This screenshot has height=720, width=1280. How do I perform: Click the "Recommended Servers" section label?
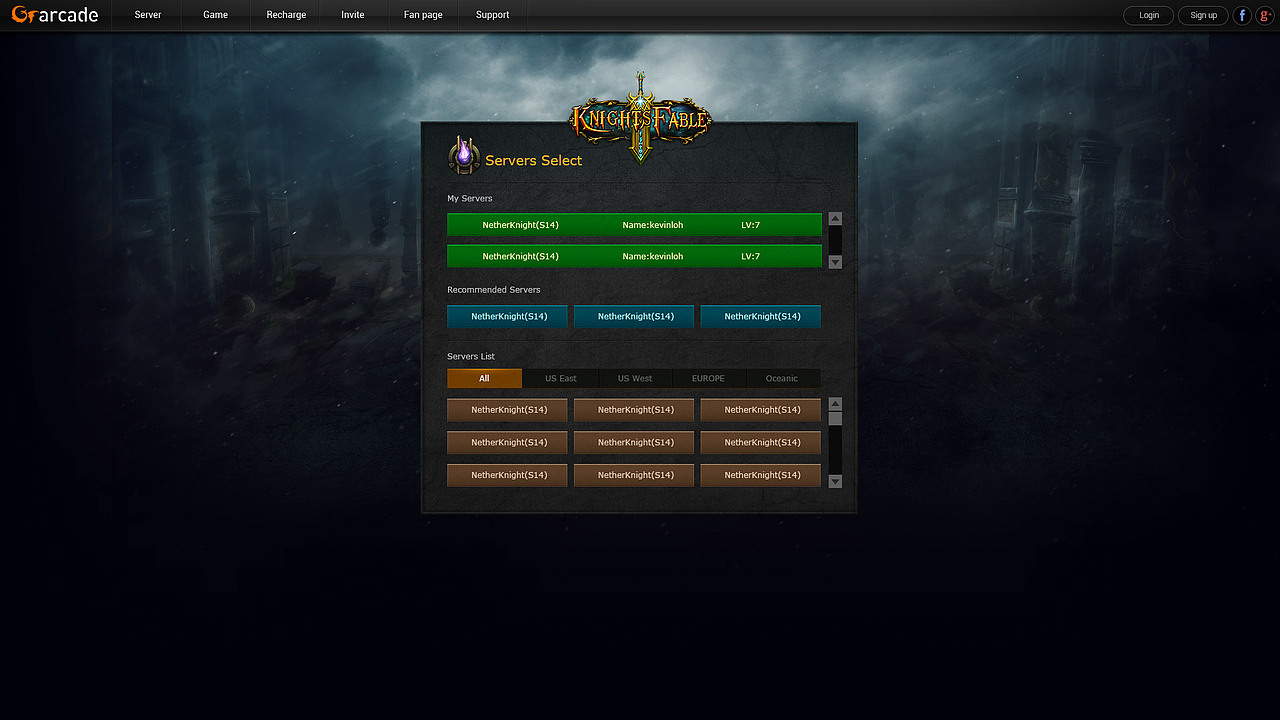tap(494, 289)
